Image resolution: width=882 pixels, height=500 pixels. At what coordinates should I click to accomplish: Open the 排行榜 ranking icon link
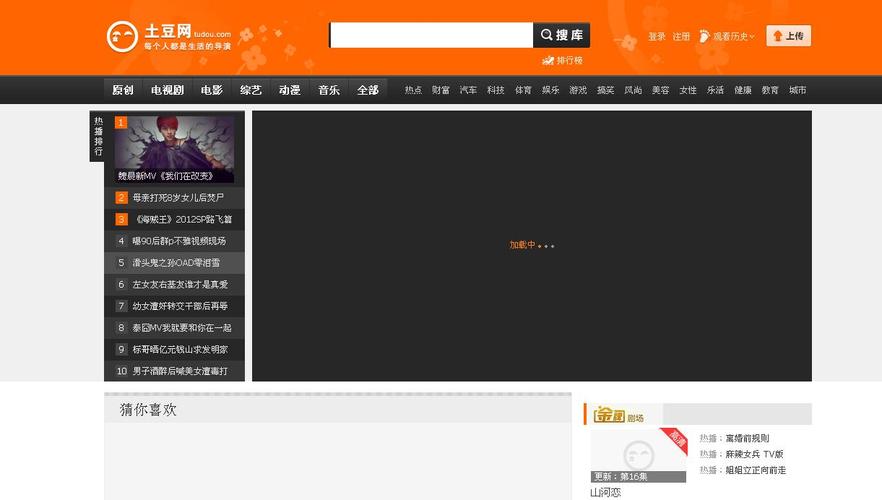tap(562, 60)
